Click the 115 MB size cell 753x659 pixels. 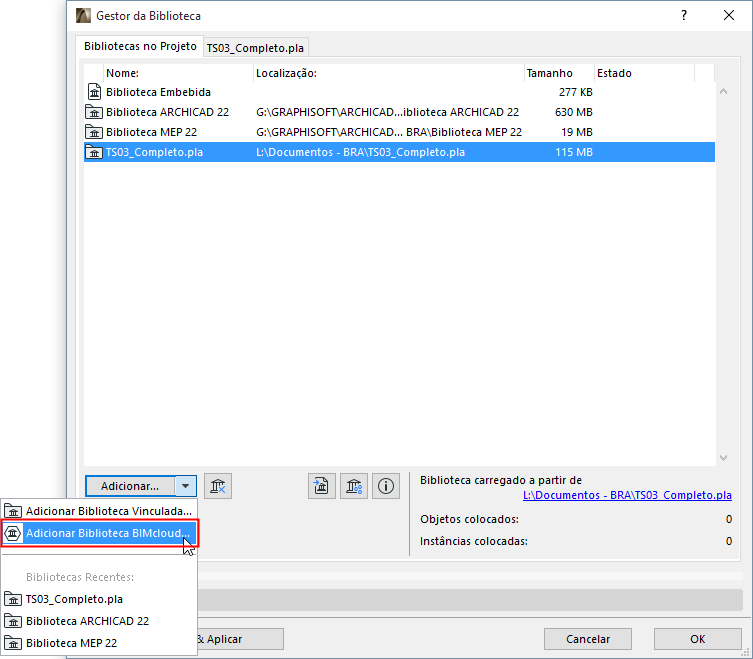pos(573,152)
